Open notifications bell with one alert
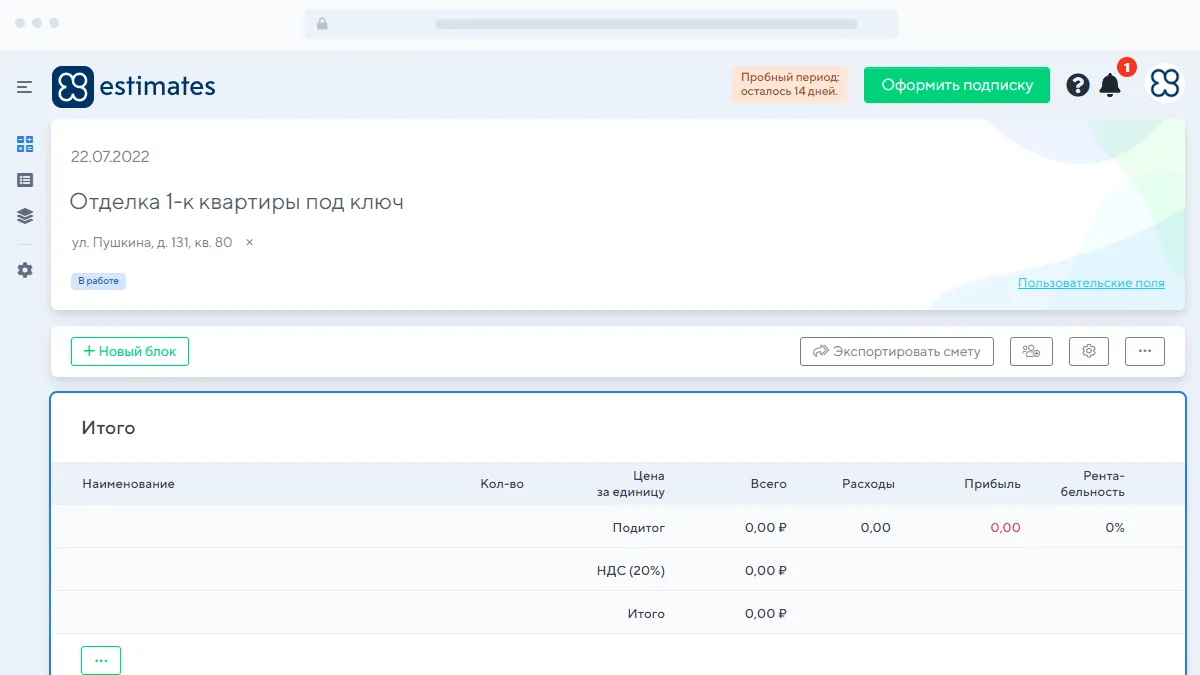Screen dimensions: 1200x675 [1110, 85]
